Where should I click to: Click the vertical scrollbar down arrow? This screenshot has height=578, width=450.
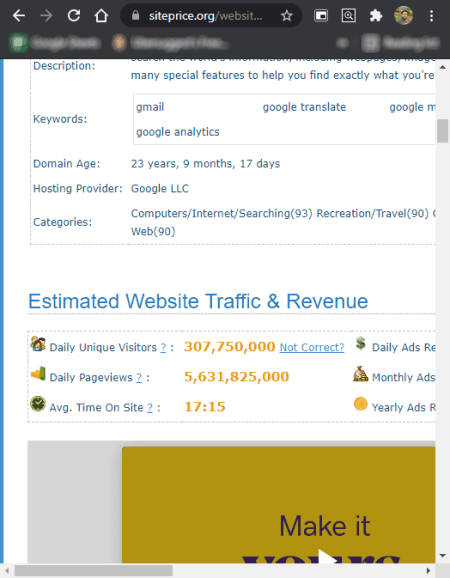pyautogui.click(x=443, y=556)
